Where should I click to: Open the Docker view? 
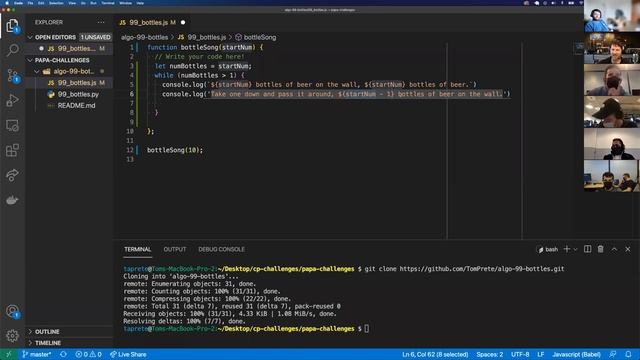(12, 200)
